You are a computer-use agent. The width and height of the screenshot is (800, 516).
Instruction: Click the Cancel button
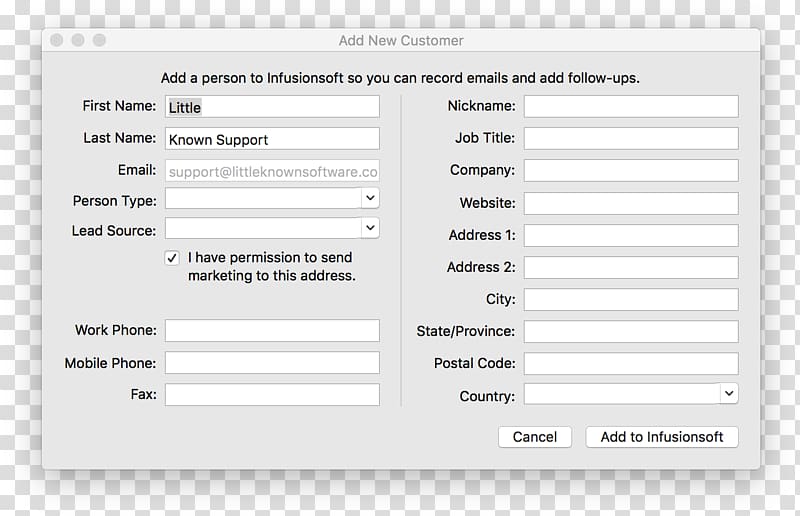coord(535,437)
